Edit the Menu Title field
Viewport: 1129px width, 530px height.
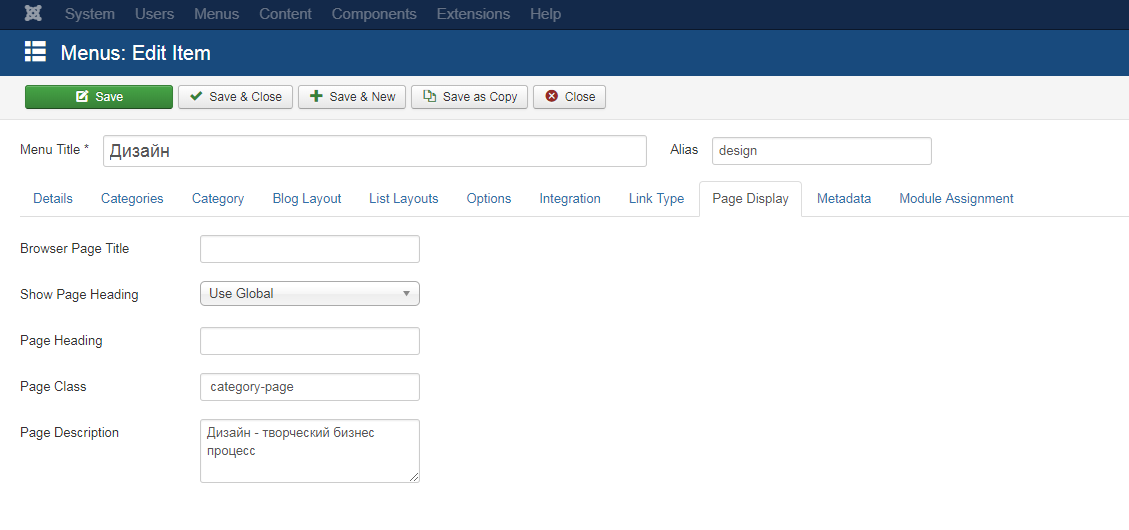374,151
